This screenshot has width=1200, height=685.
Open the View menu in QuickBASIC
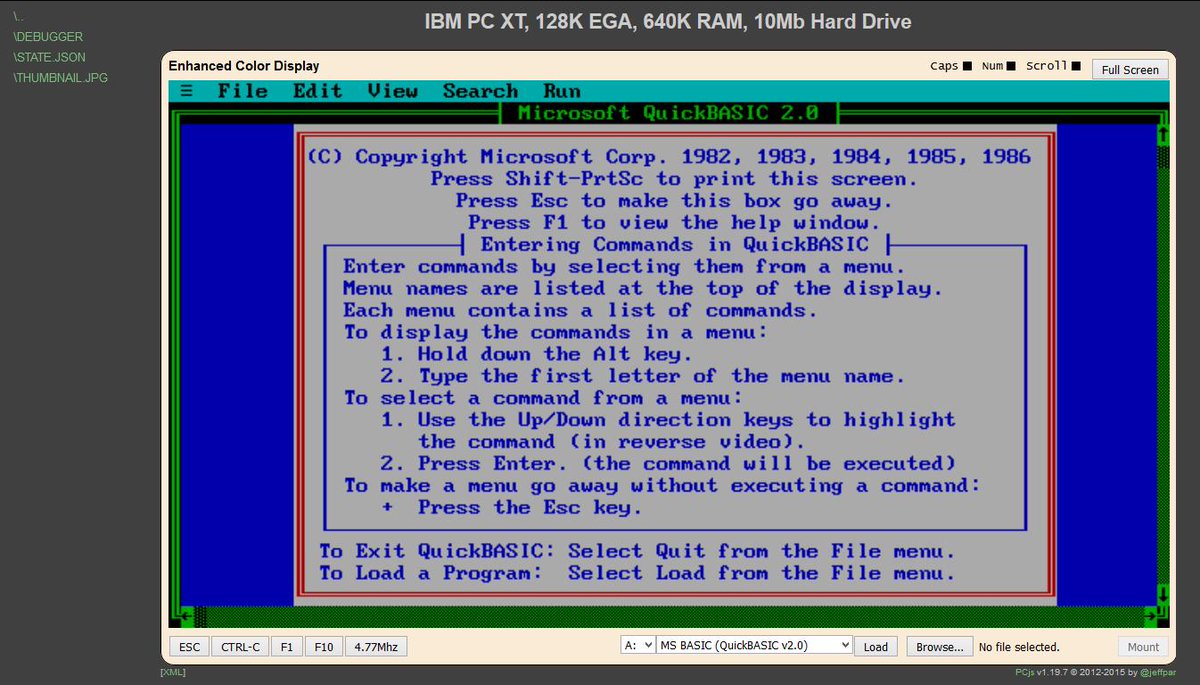(x=393, y=91)
